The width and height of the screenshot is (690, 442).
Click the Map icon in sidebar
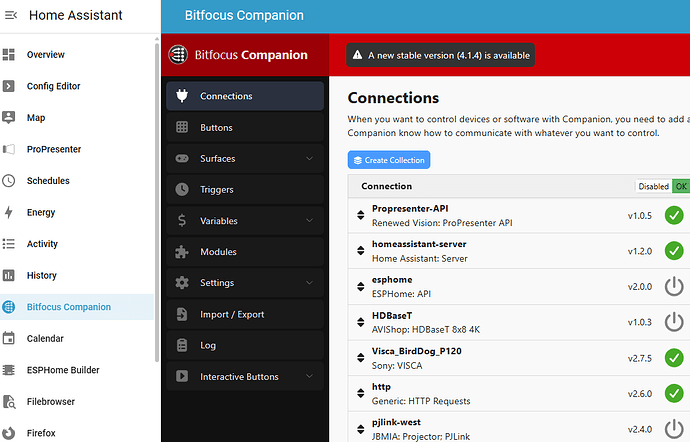tap(9, 118)
